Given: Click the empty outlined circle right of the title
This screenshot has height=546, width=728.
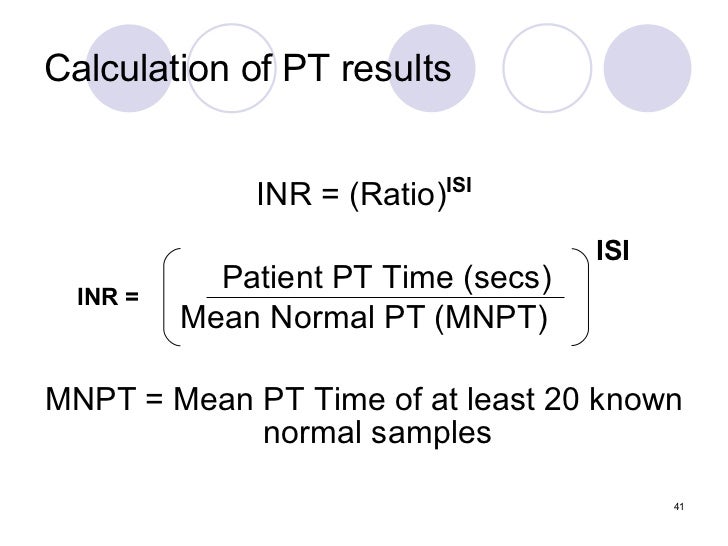Looking at the screenshot, I should click(546, 68).
